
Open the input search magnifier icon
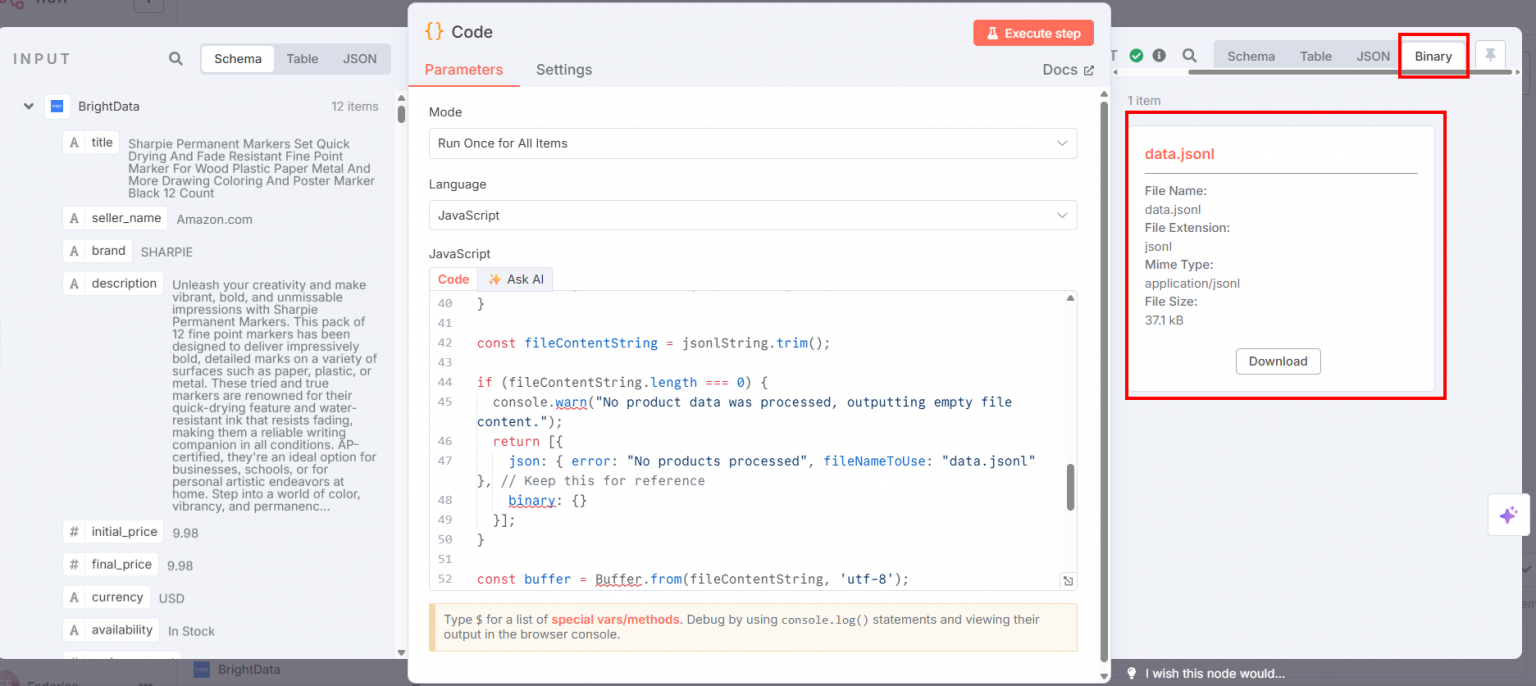coord(175,58)
